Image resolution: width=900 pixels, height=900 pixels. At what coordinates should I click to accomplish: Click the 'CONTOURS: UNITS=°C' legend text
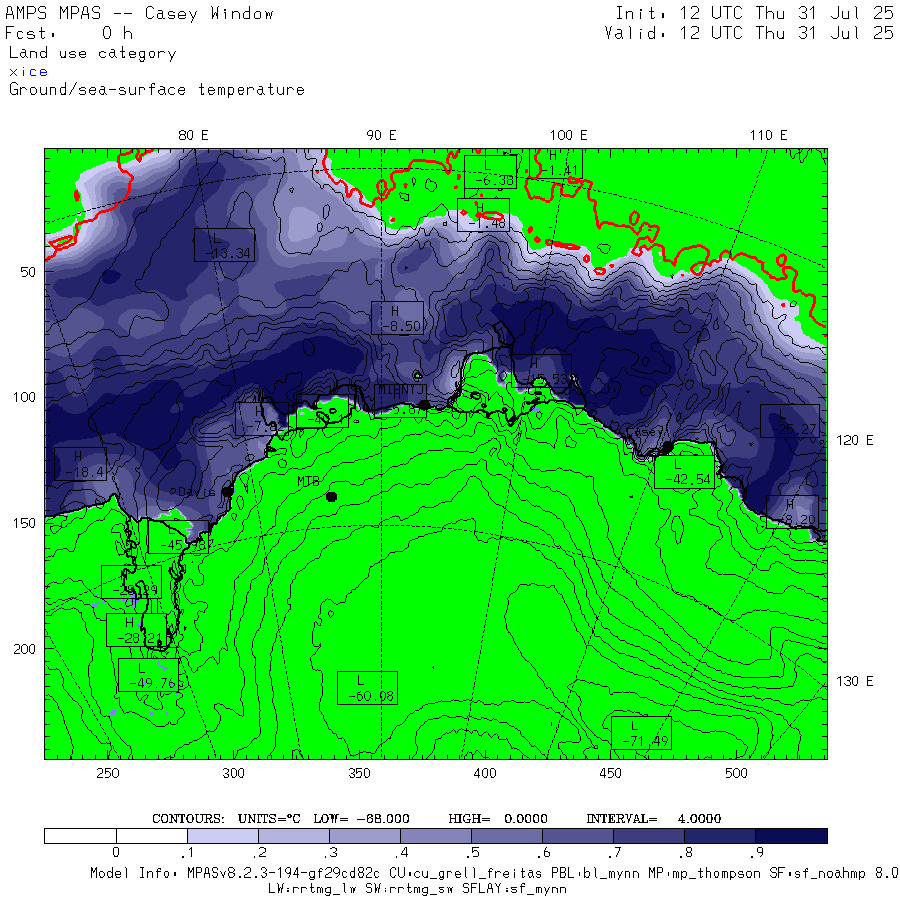[226, 818]
